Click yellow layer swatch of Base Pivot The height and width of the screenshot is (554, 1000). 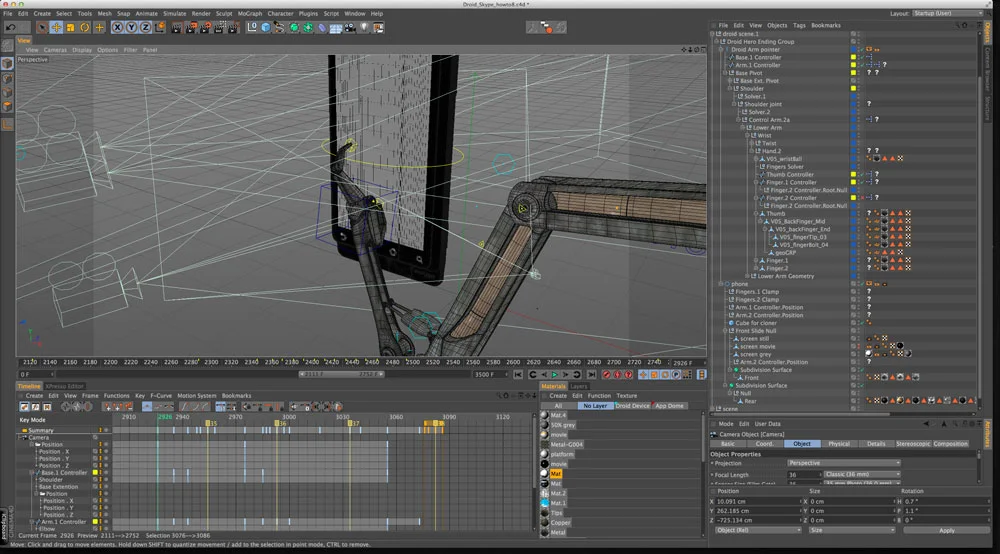coord(853,73)
